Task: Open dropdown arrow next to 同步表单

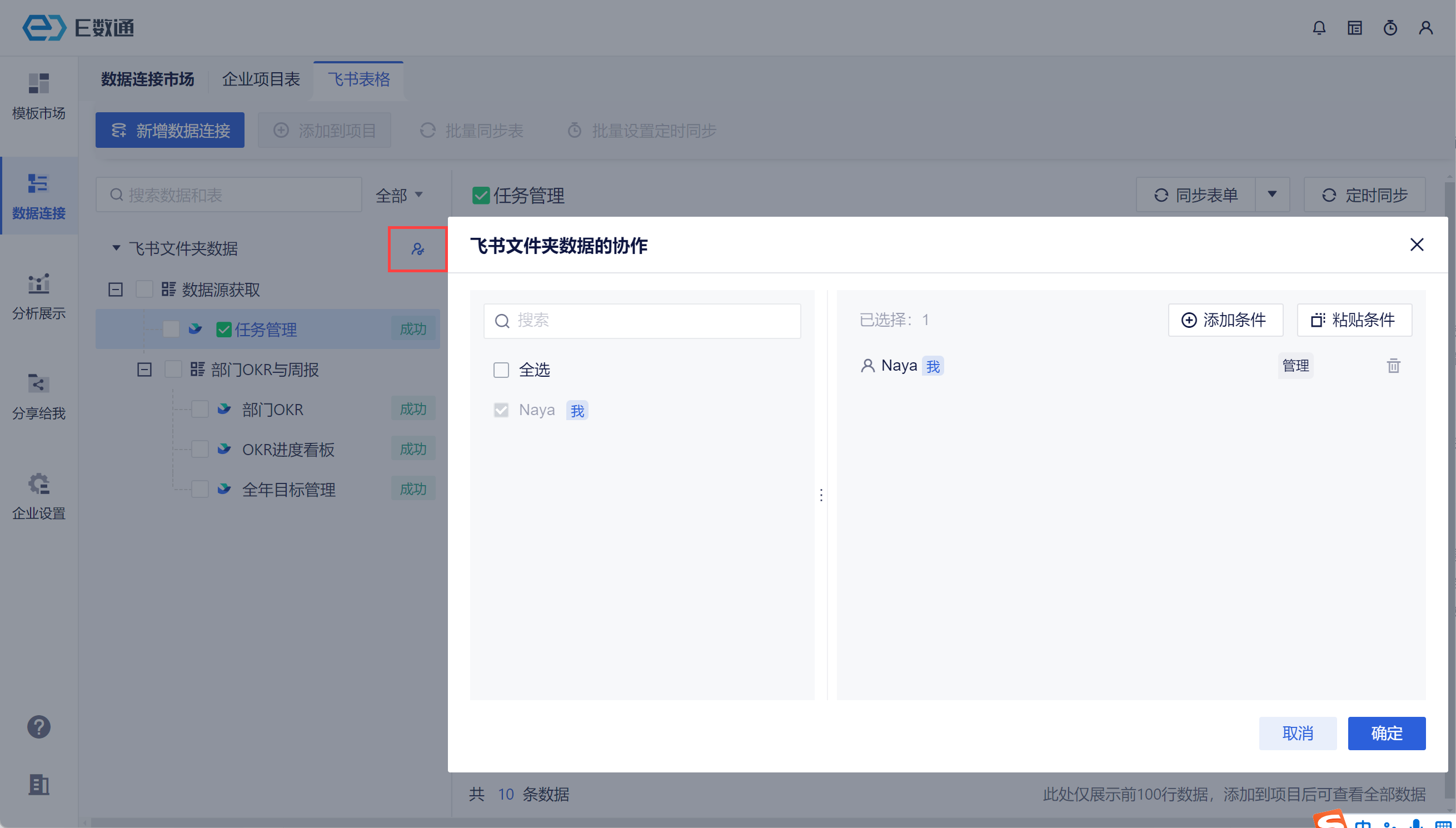Action: pos(1272,195)
